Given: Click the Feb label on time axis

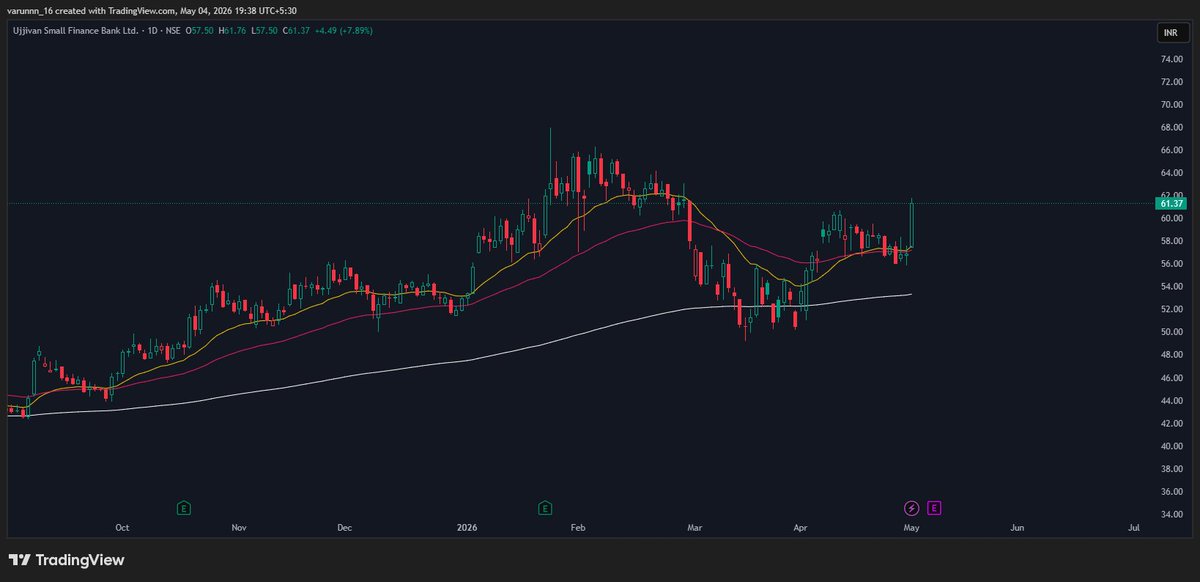Looking at the screenshot, I should click(580, 527).
